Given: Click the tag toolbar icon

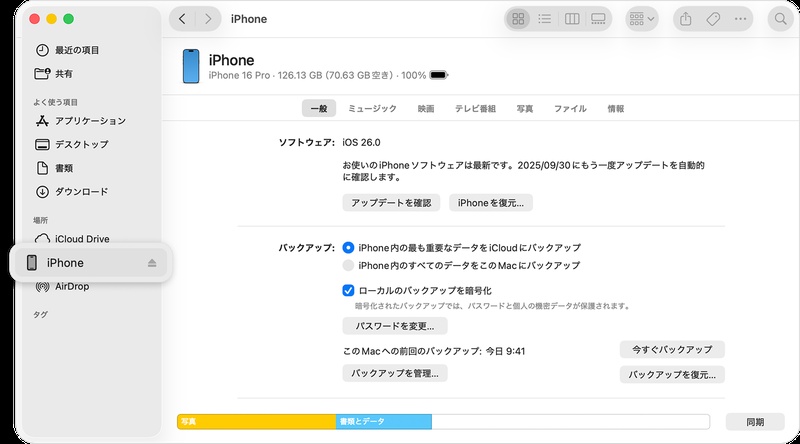Looking at the screenshot, I should pyautogui.click(x=713, y=19).
